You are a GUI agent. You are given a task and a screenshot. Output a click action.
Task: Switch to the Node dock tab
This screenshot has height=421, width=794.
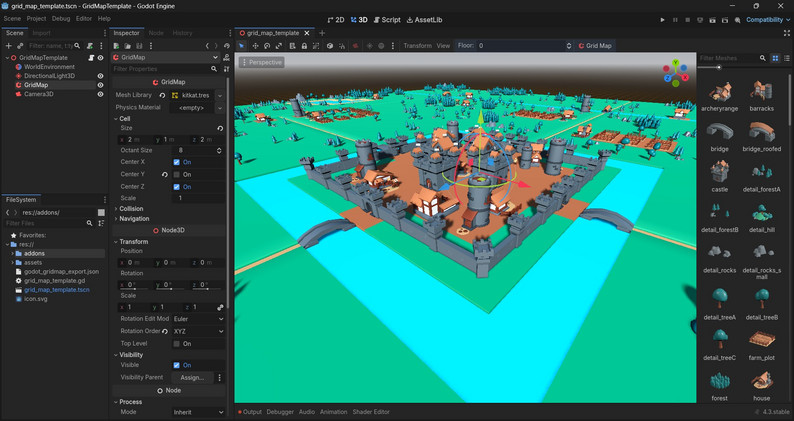point(156,33)
